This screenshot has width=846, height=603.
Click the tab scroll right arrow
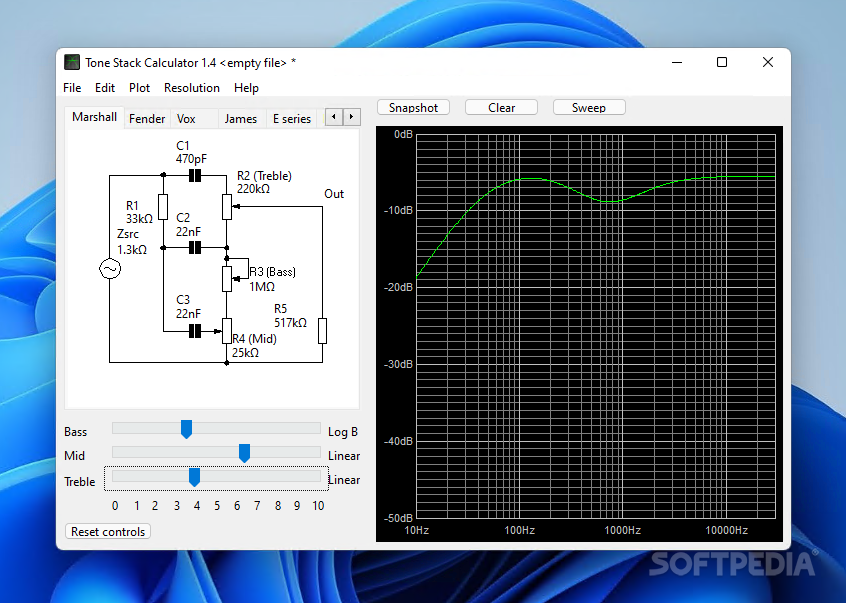click(352, 117)
